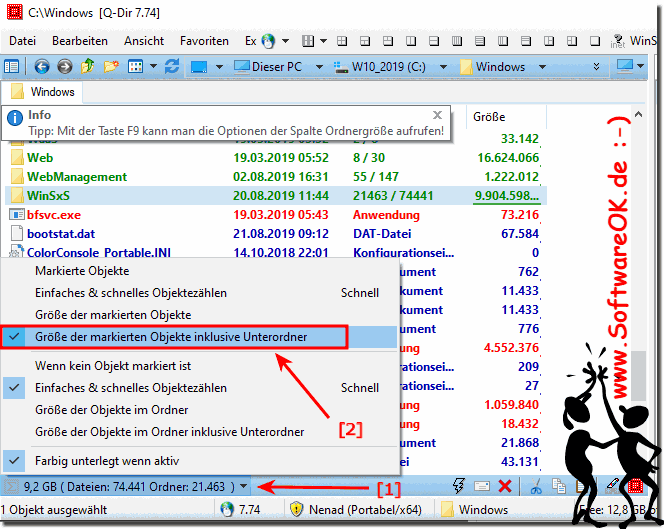Open the Bearbeiten menu

pyautogui.click(x=80, y=41)
